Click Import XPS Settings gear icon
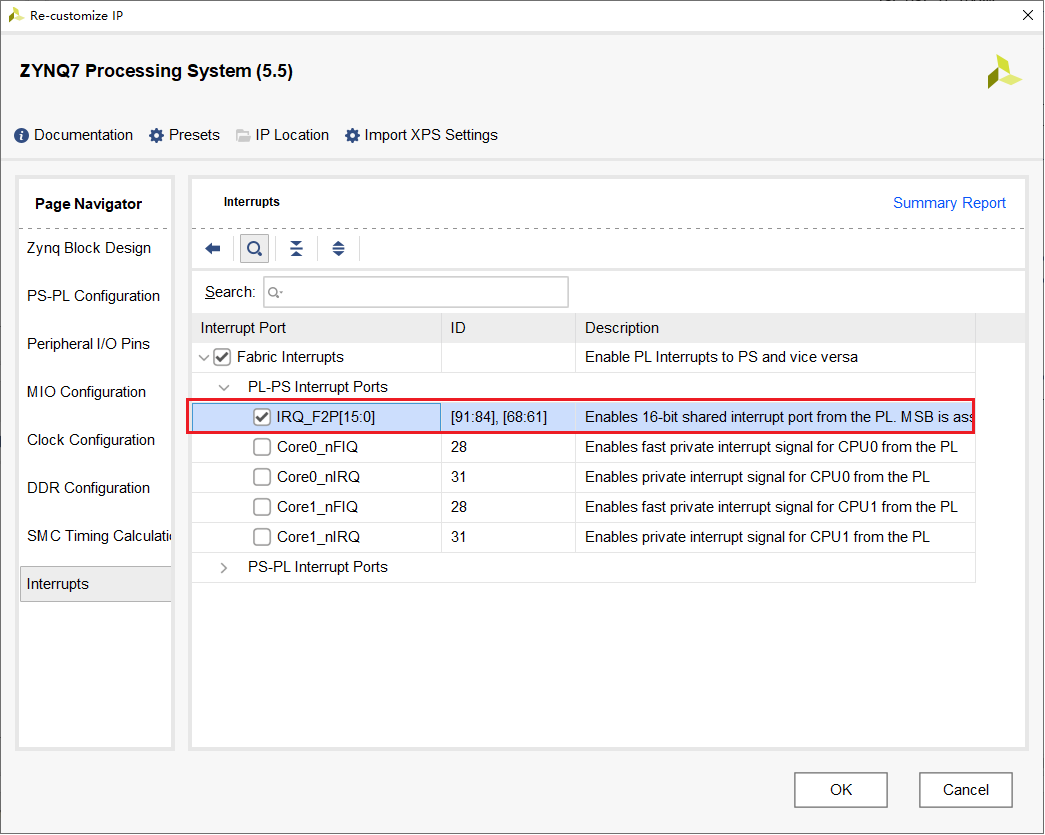1045x835 pixels. coord(352,135)
